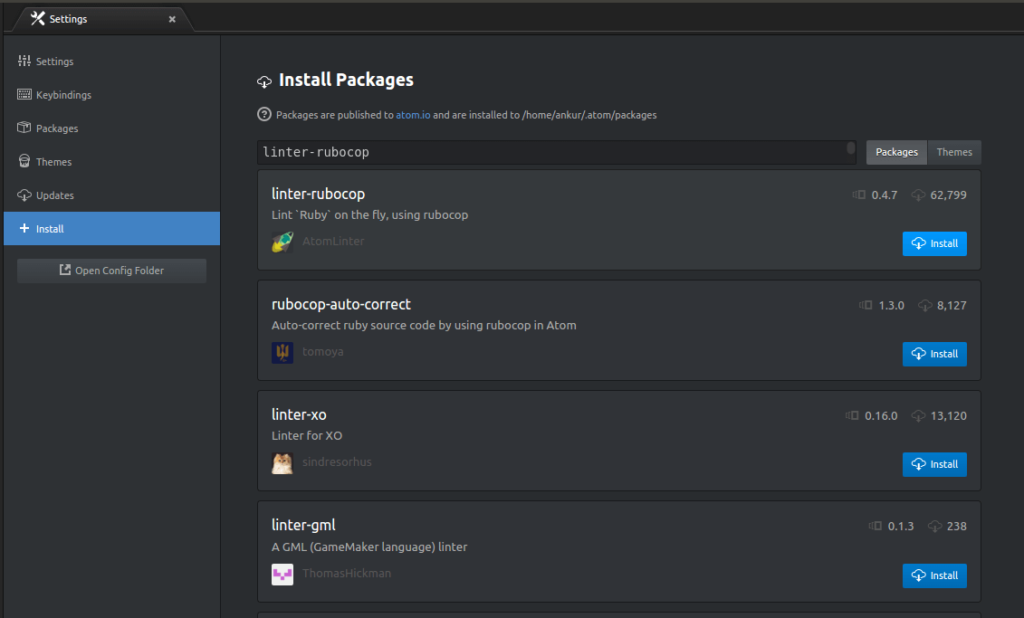
Task: Click the 62,799 download count
Action: tap(948, 195)
